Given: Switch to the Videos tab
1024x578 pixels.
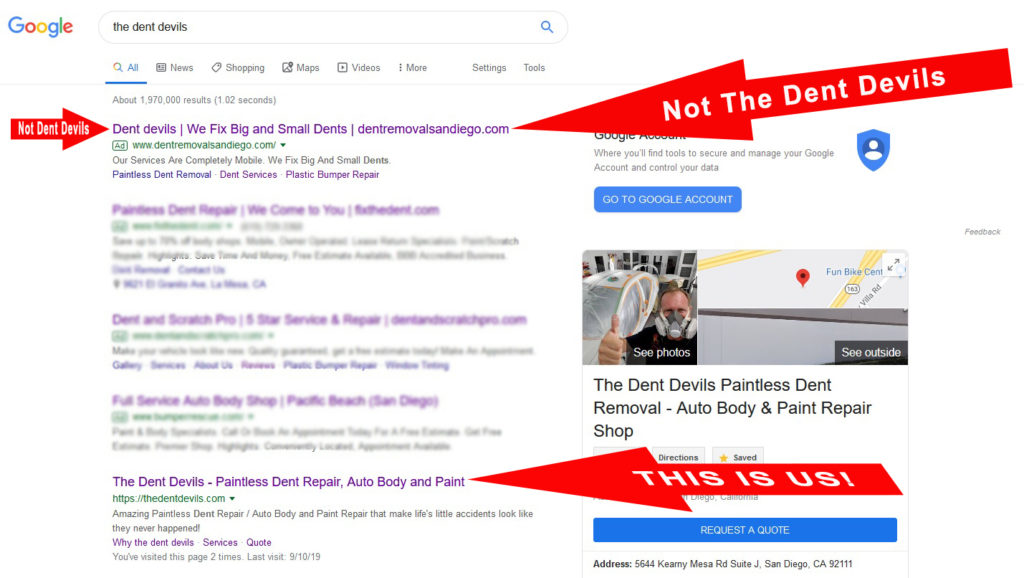Looking at the screenshot, I should (359, 68).
